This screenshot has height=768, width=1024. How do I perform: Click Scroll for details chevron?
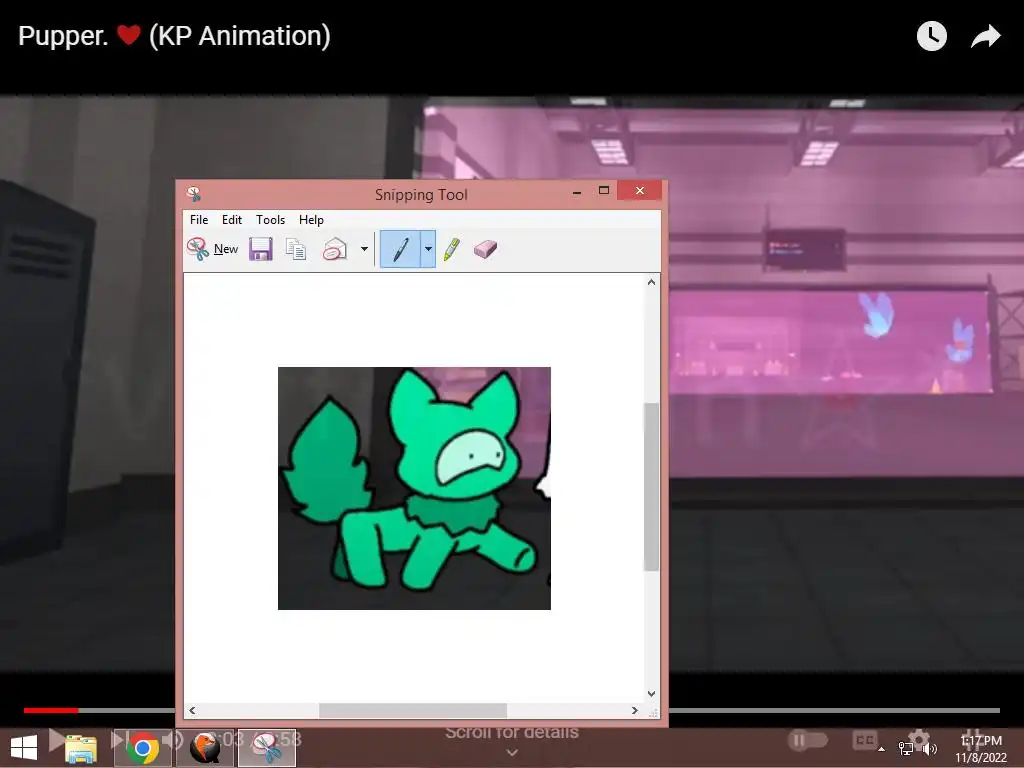click(x=512, y=752)
